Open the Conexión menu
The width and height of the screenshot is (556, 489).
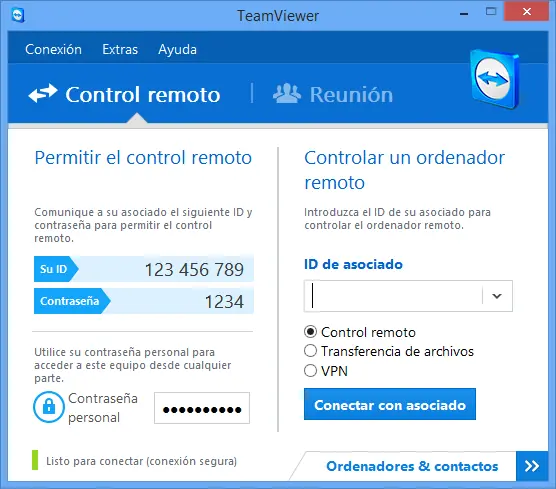(53, 49)
